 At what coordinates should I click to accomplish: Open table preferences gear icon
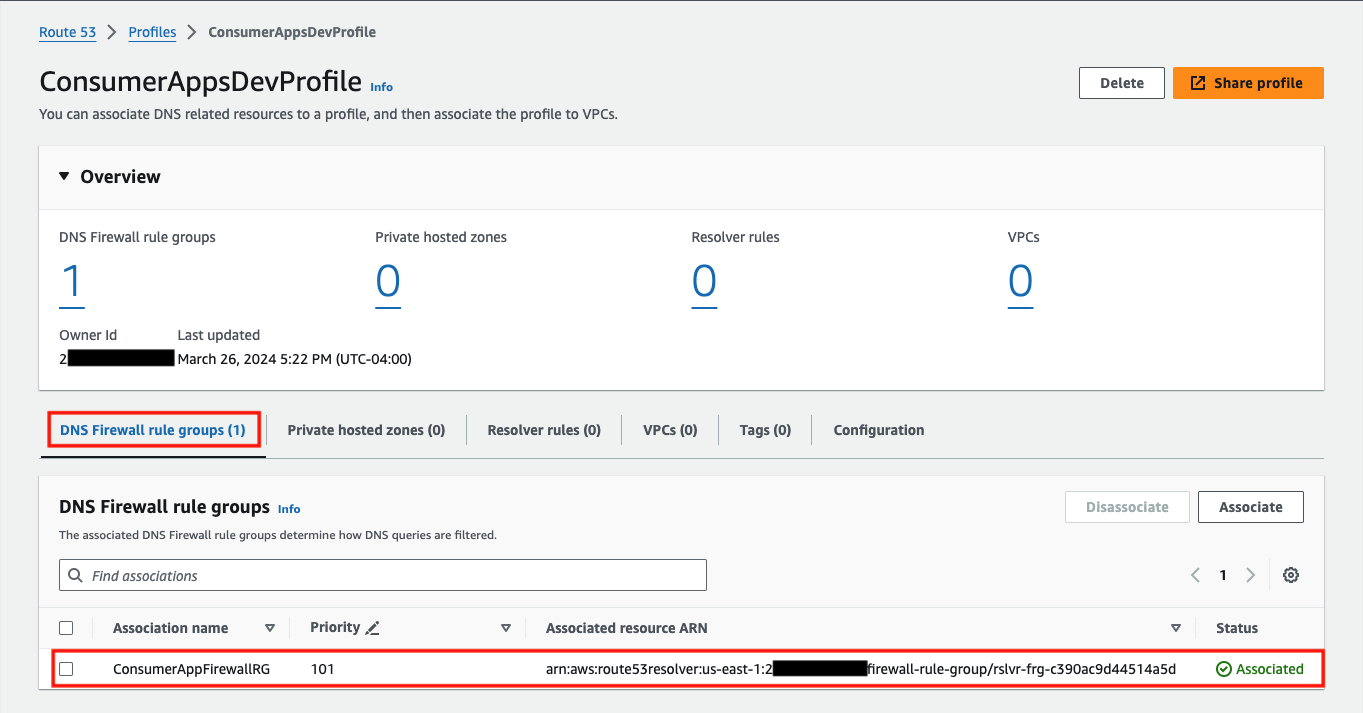pyautogui.click(x=1291, y=575)
